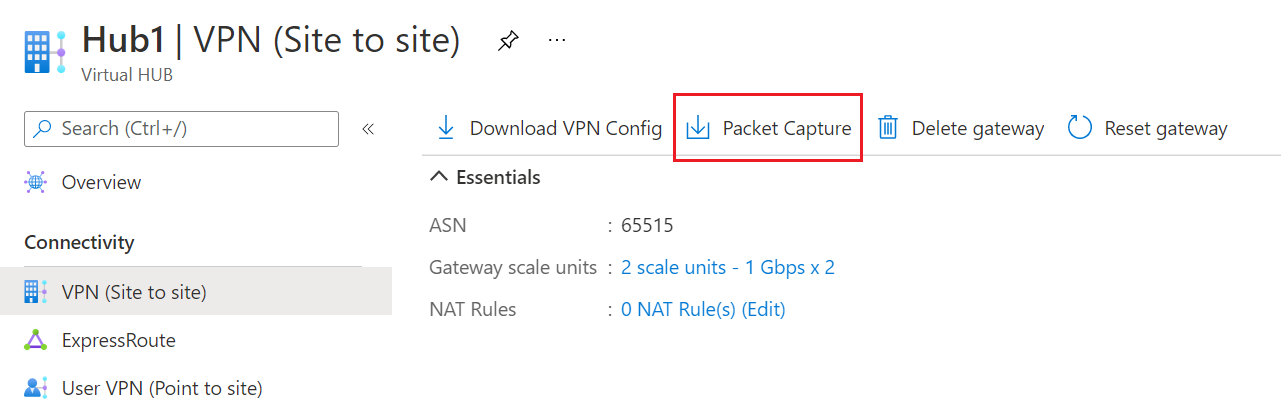Viewport: 1281px width, 406px height.
Task: Open VPN (Site to site) menu item
Action: [134, 292]
